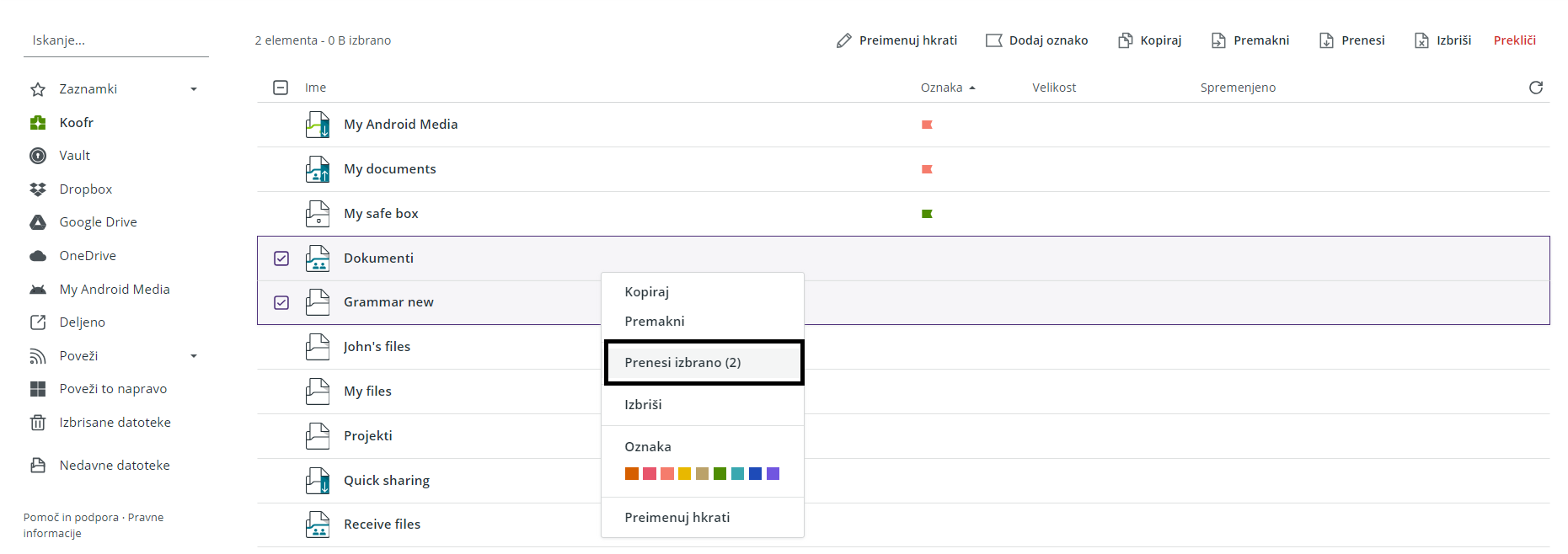This screenshot has width=1568, height=554.
Task: Click the Google Drive icon
Action: tap(38, 222)
